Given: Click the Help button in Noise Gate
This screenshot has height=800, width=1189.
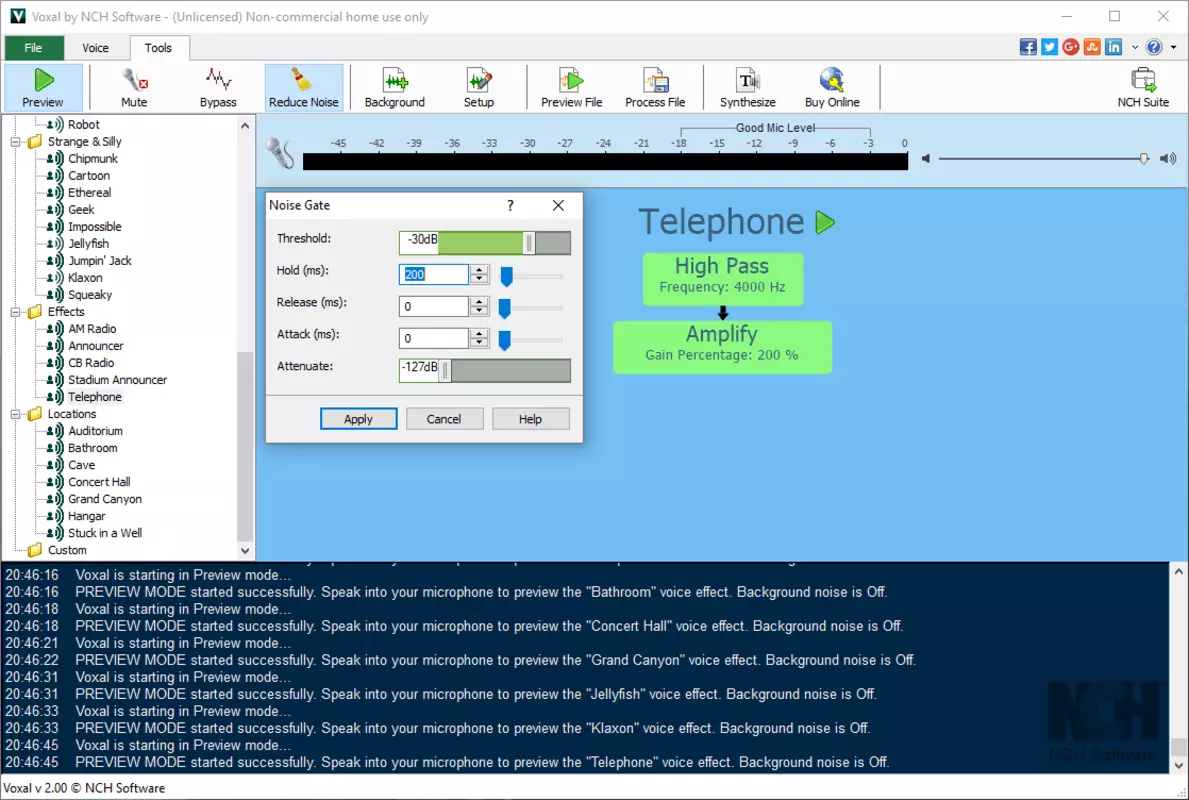Looking at the screenshot, I should (x=530, y=419).
